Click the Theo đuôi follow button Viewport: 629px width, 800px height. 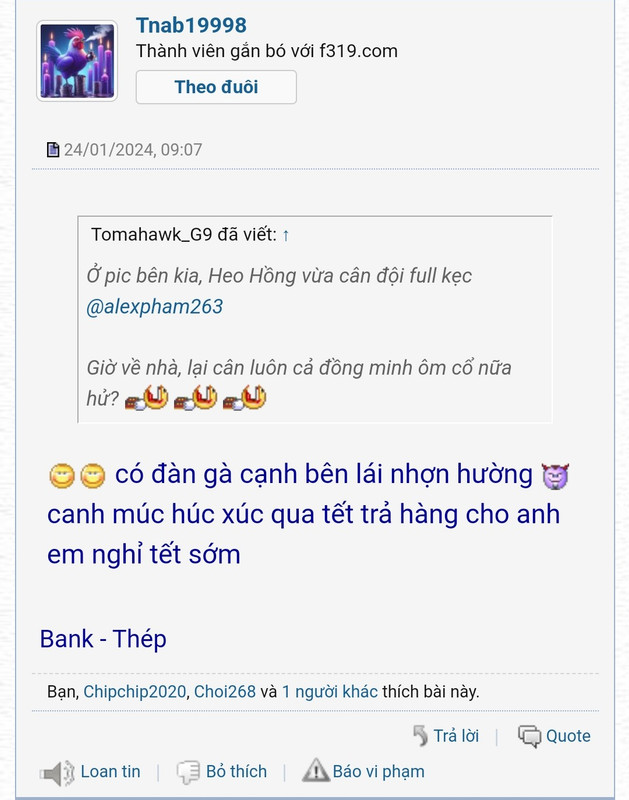pos(216,87)
